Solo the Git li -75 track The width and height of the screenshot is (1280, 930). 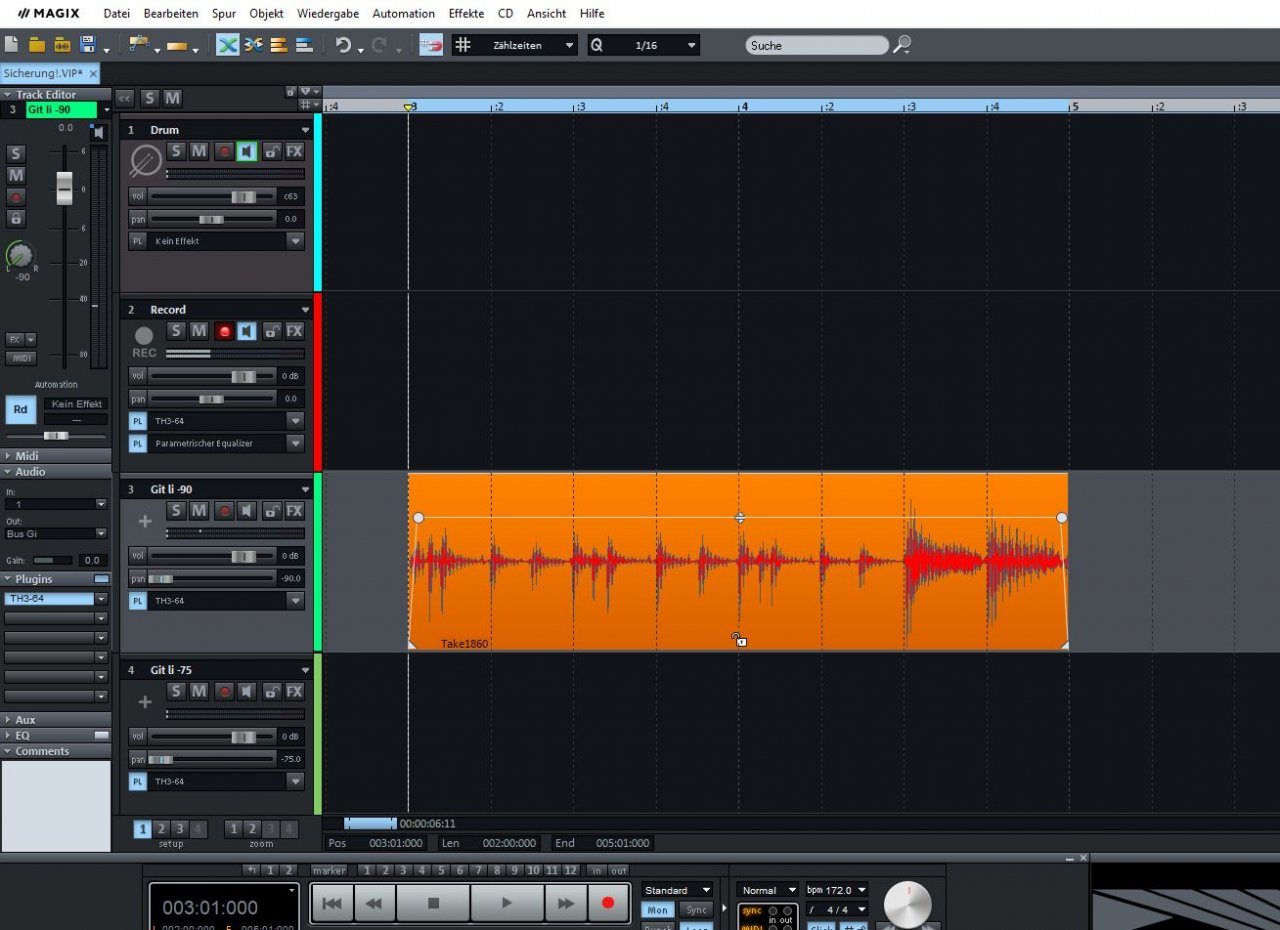176,691
